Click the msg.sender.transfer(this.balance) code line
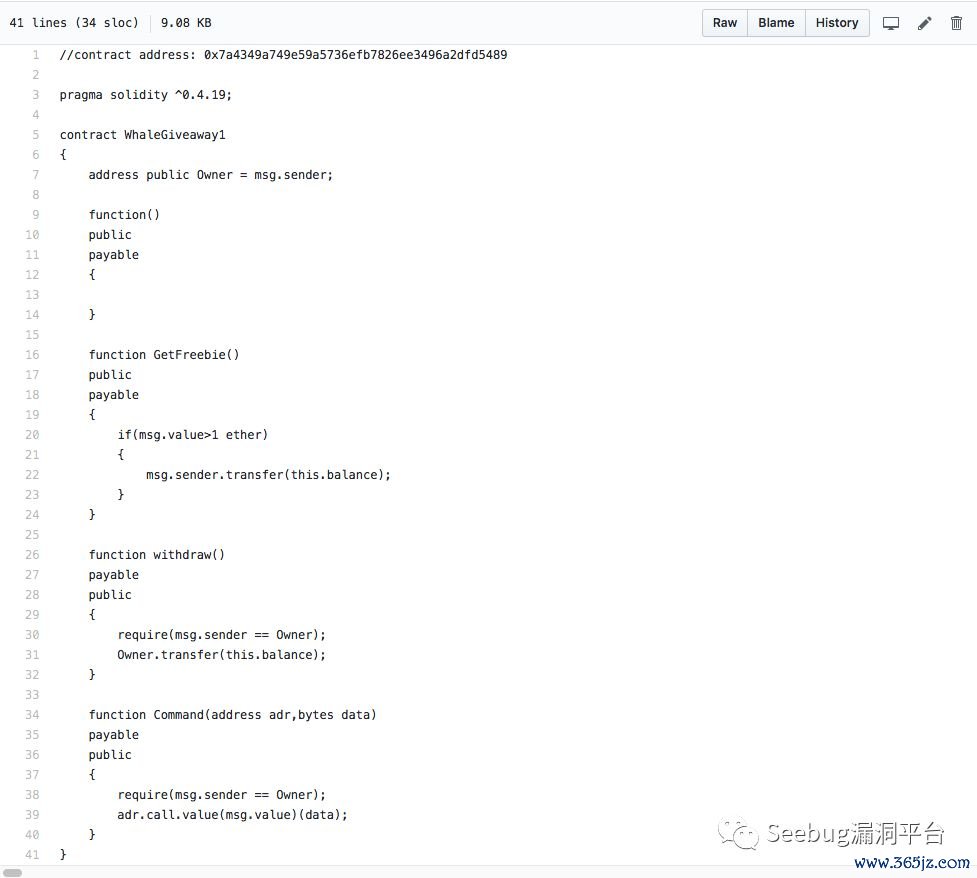 pos(268,475)
